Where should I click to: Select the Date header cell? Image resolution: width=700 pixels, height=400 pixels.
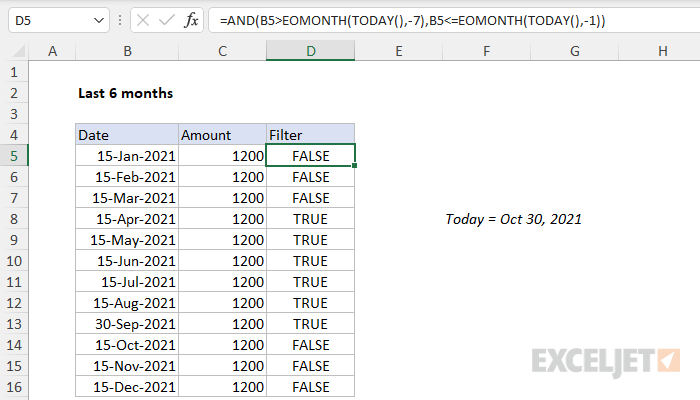[127, 135]
